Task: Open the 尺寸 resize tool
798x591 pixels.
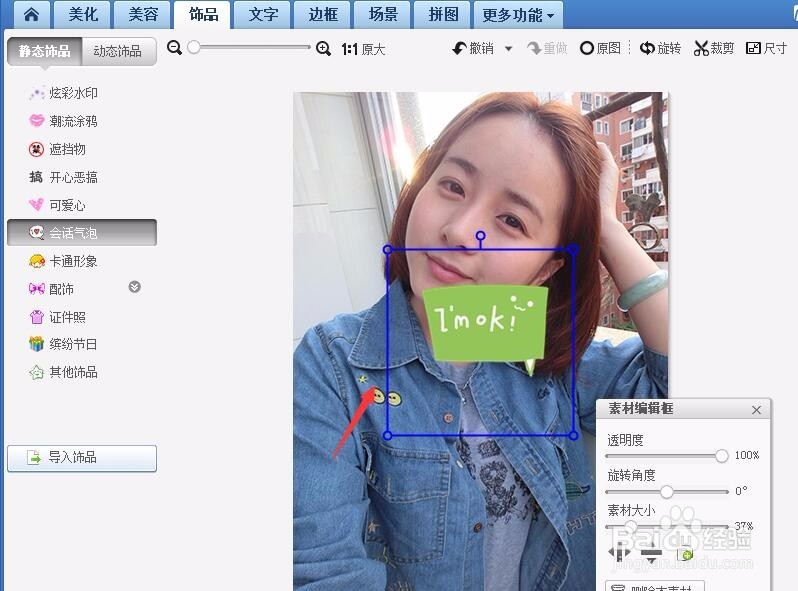Action: (x=766, y=48)
